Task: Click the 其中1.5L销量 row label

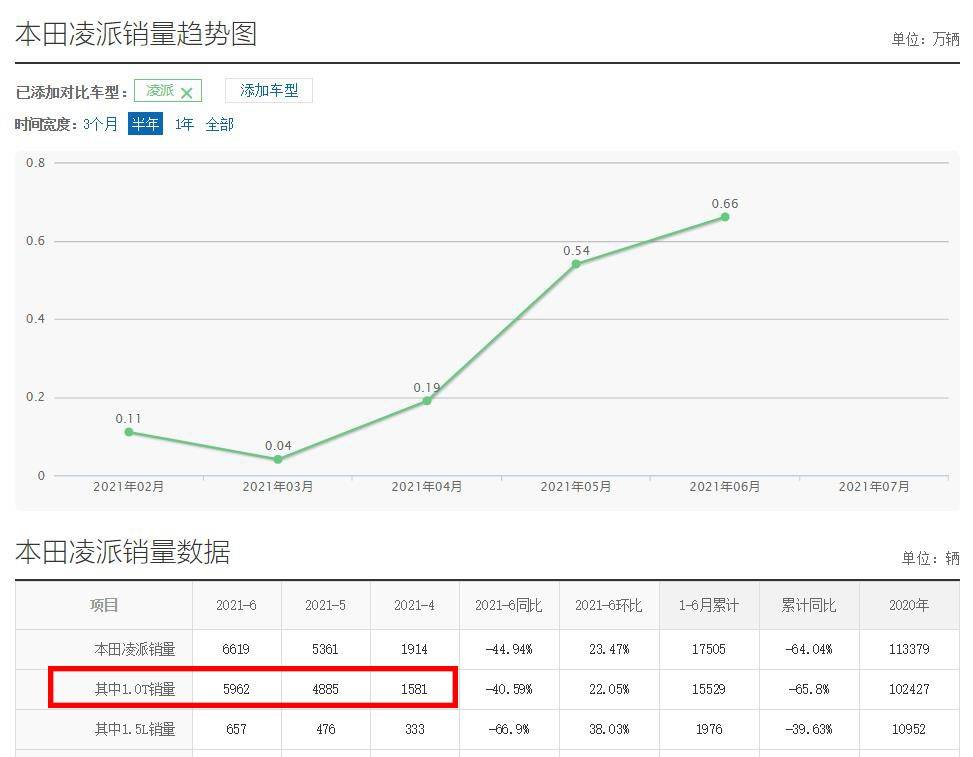Action: tap(135, 729)
